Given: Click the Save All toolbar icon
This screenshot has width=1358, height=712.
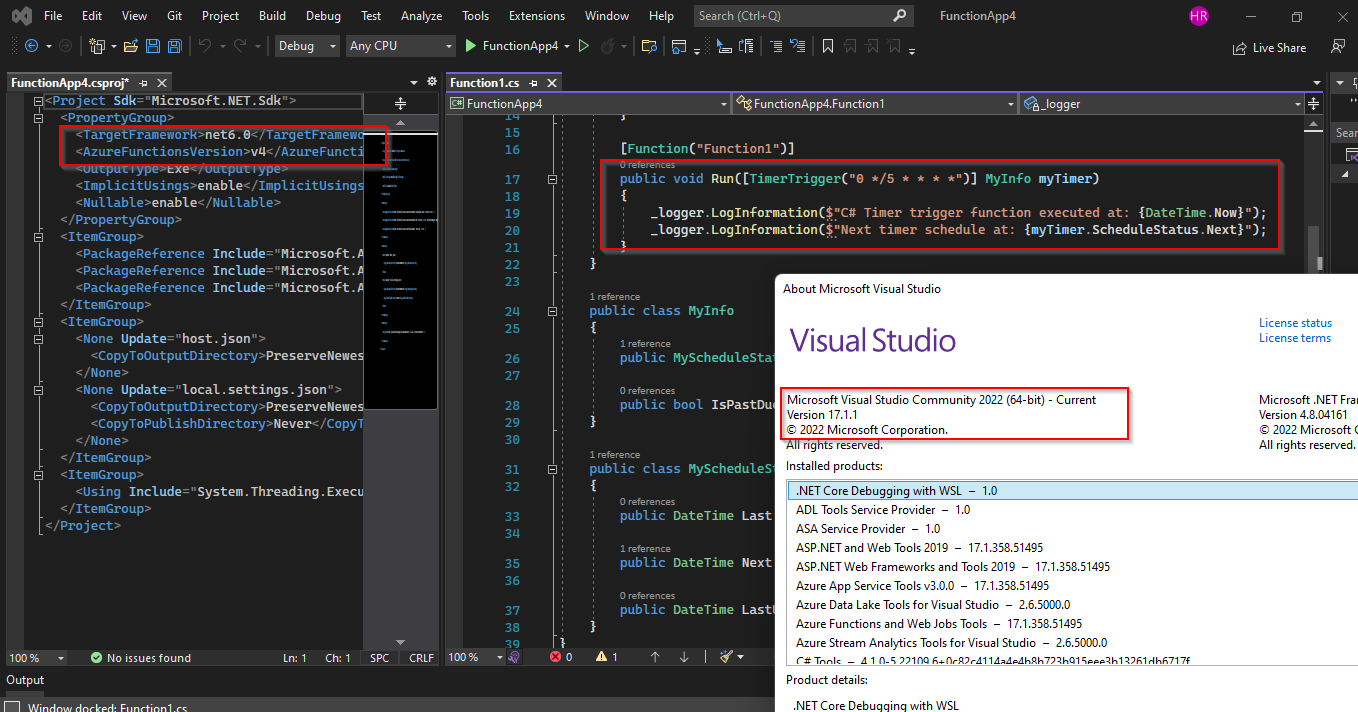Looking at the screenshot, I should [x=174, y=46].
